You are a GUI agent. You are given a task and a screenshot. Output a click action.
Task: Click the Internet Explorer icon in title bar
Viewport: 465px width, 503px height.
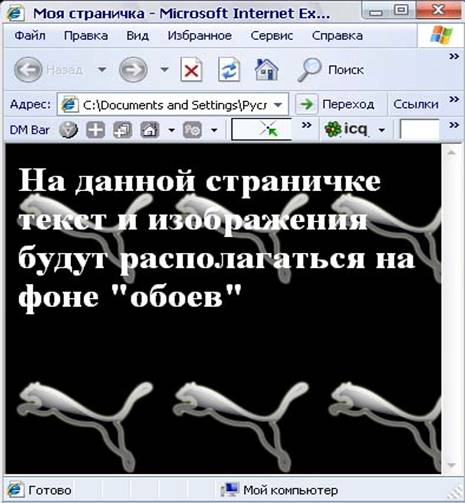[15, 13]
